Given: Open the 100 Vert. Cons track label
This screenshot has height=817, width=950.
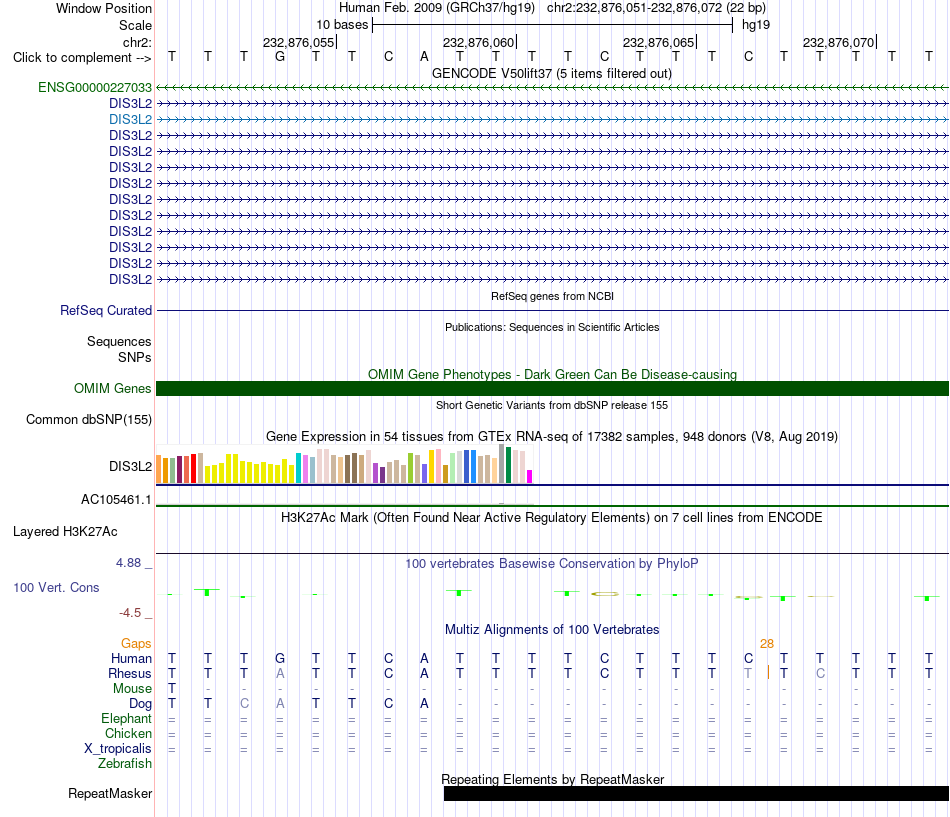Looking at the screenshot, I should [56, 587].
